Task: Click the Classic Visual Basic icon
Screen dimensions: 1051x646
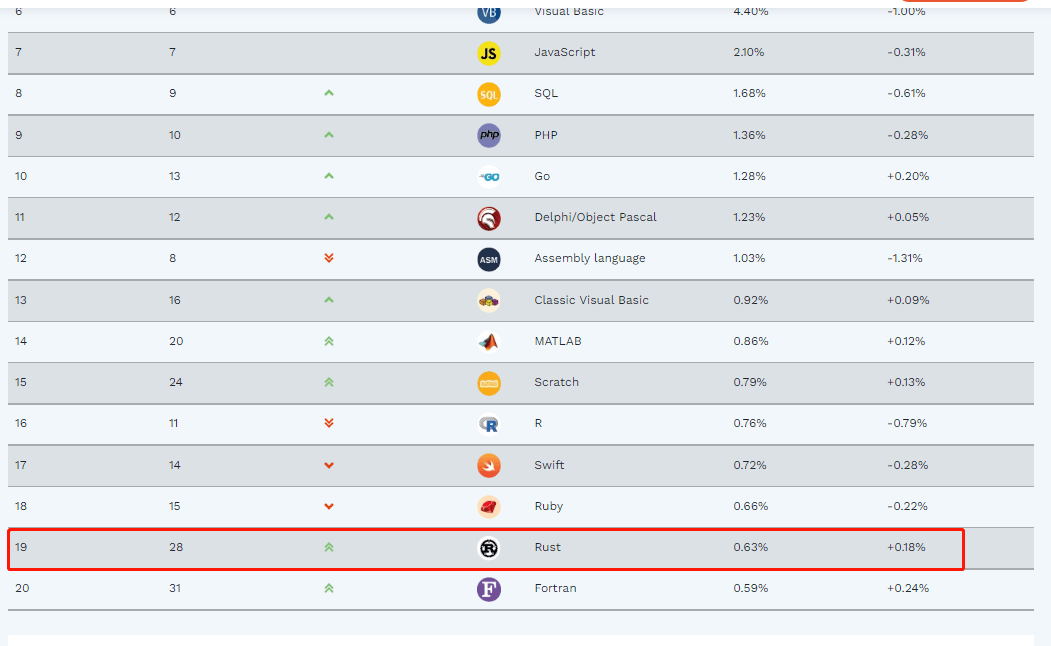Action: 489,301
